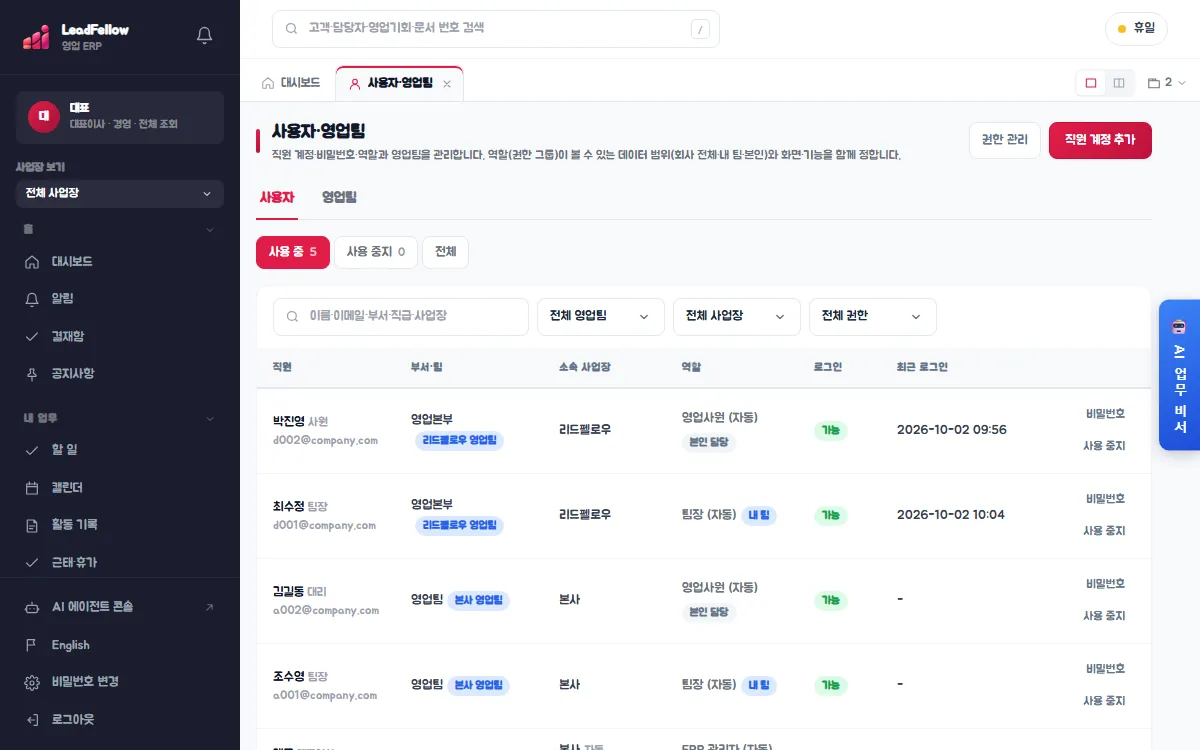Open the saved tabs folder counter

pyautogui.click(x=1166, y=83)
